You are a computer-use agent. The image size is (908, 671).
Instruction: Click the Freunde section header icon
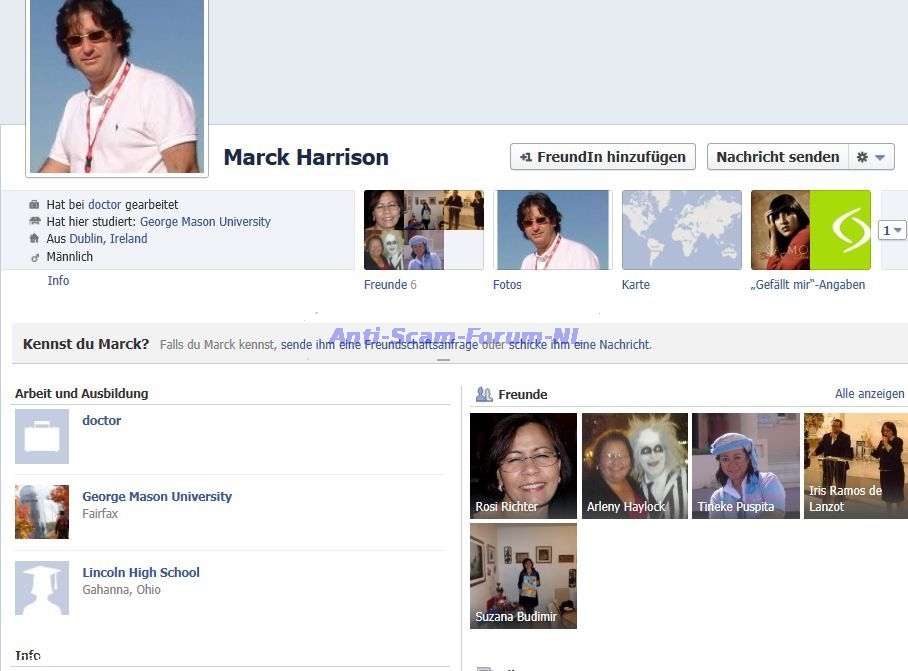(x=484, y=394)
